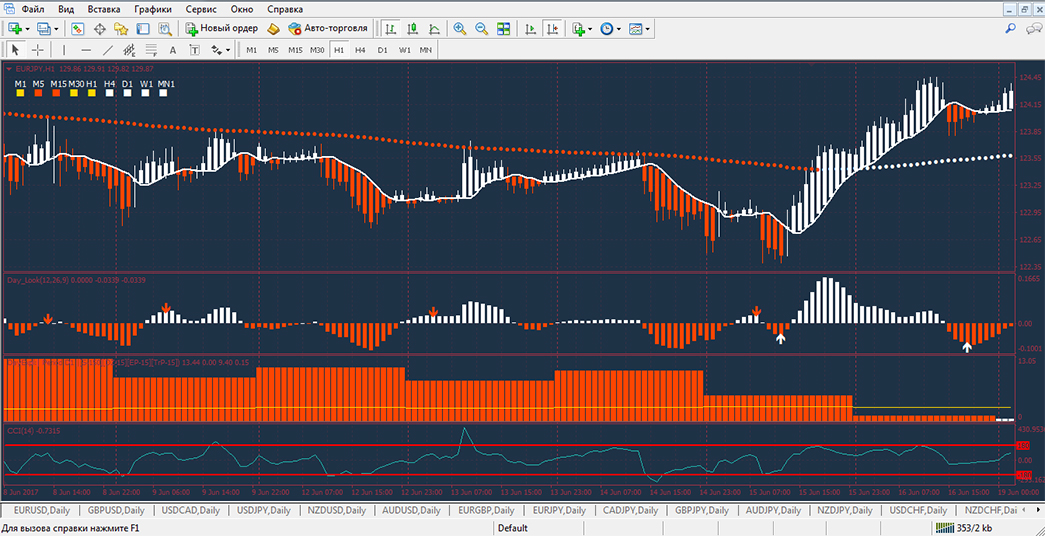Draw a horizontal line
The width and height of the screenshot is (1045, 536).
point(86,49)
